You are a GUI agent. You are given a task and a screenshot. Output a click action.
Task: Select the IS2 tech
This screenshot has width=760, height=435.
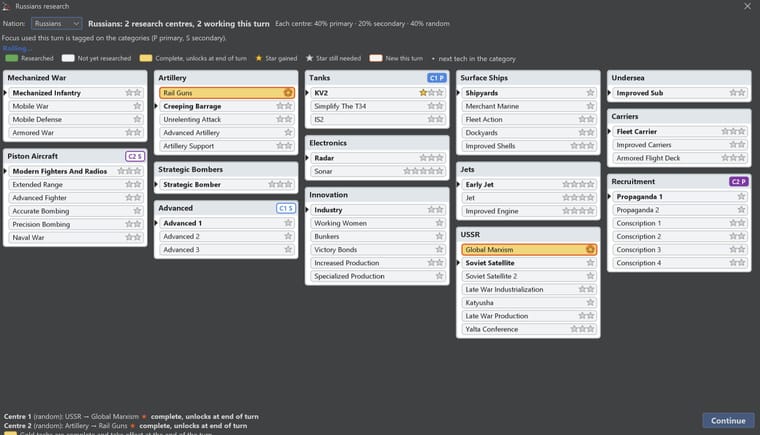[x=377, y=119]
